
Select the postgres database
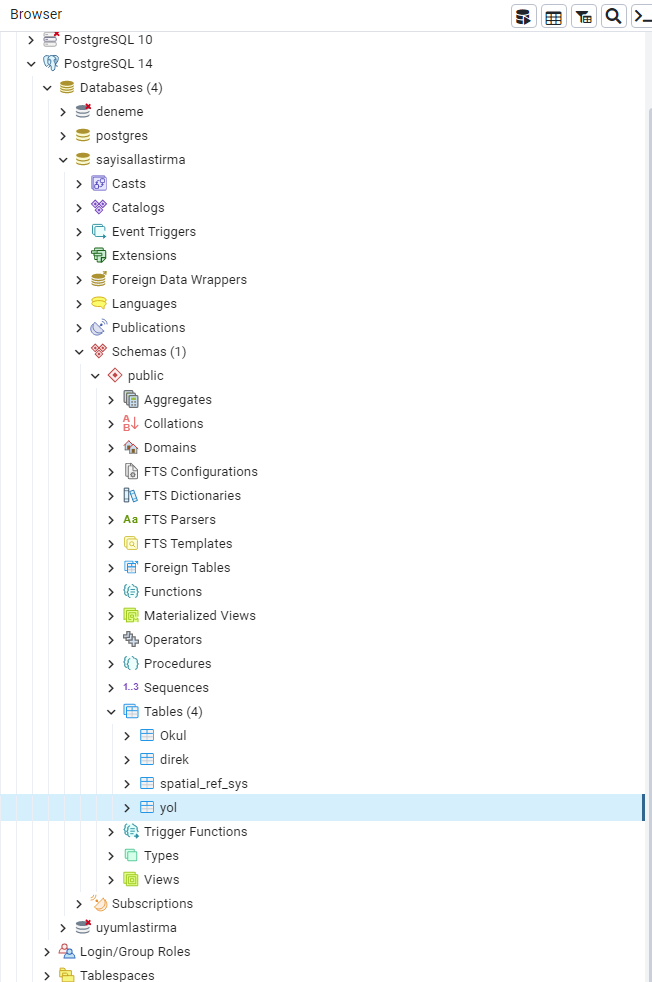(x=122, y=136)
